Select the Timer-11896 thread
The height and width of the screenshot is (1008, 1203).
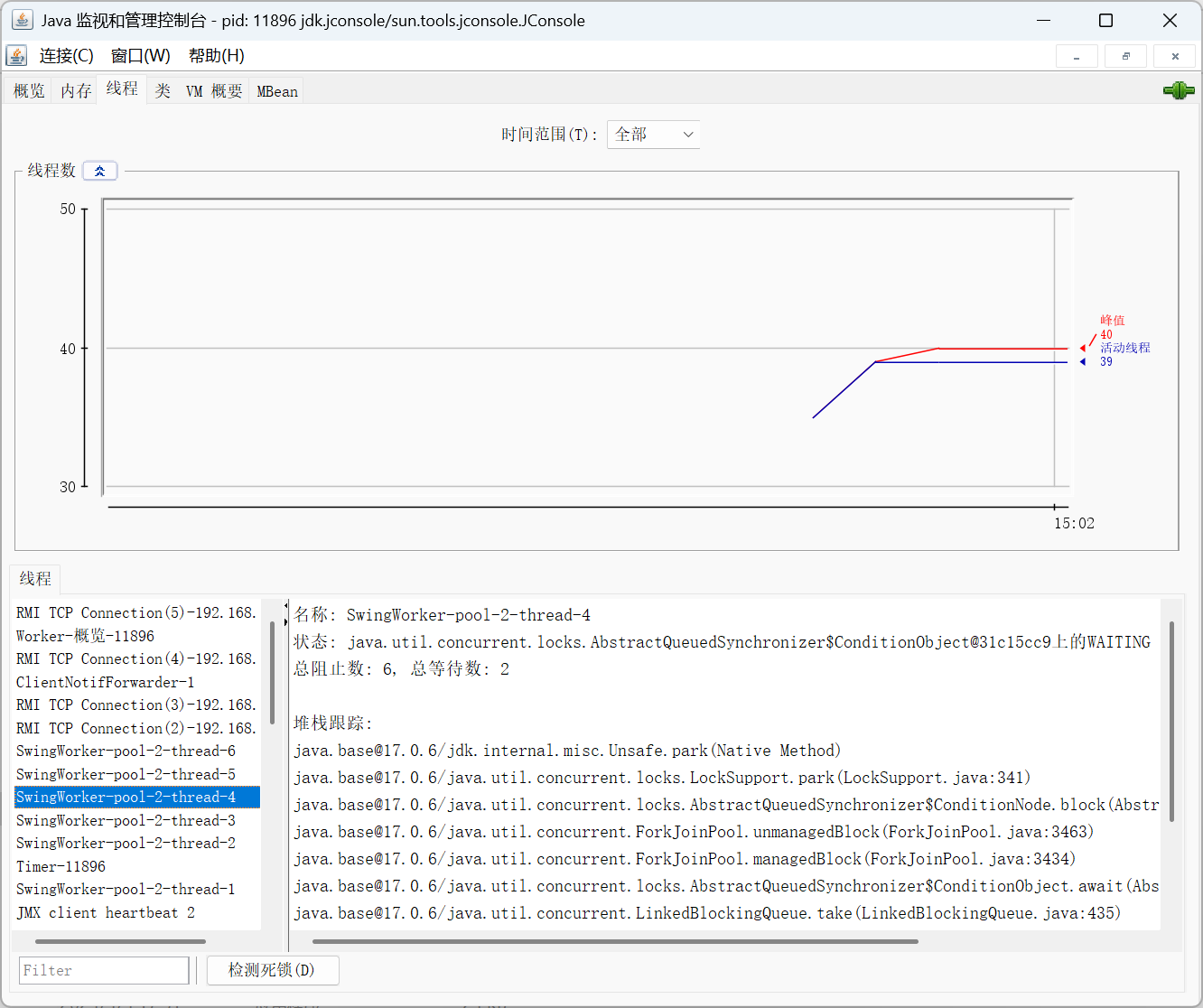61,866
